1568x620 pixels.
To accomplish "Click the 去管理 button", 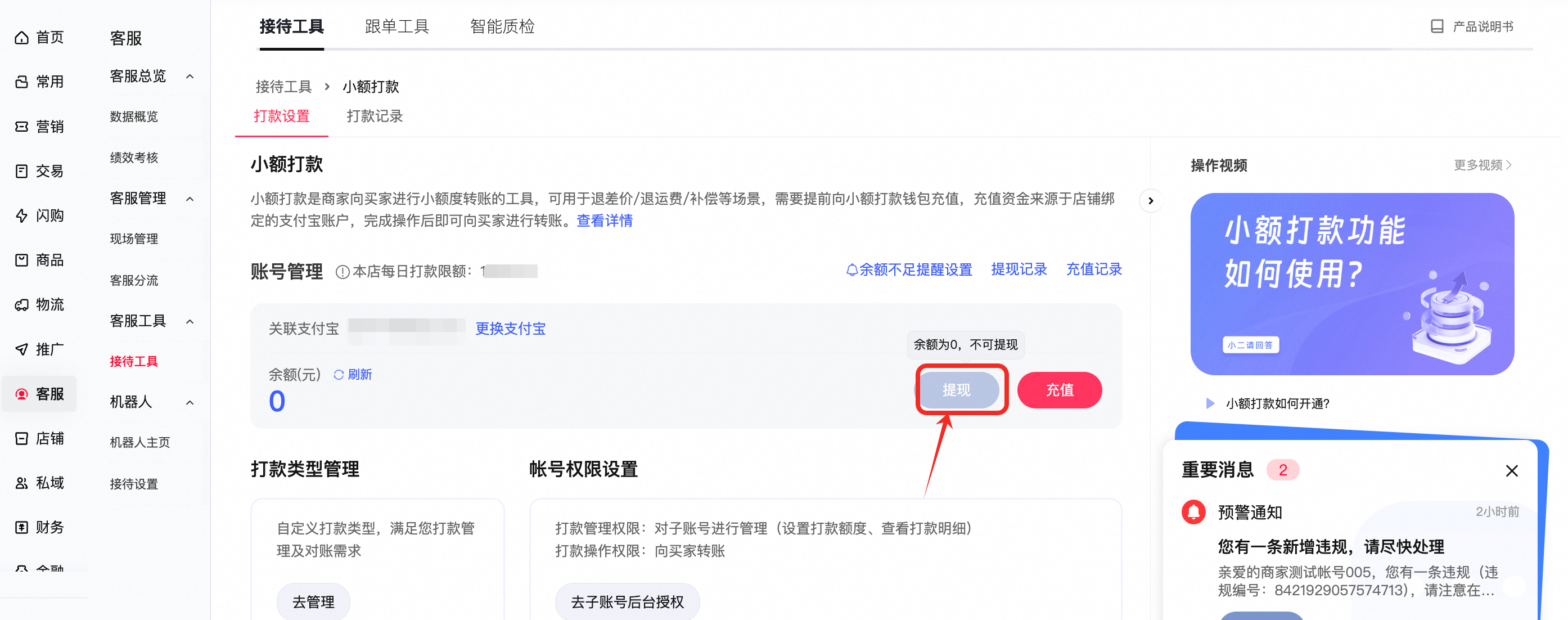I will click(x=313, y=602).
